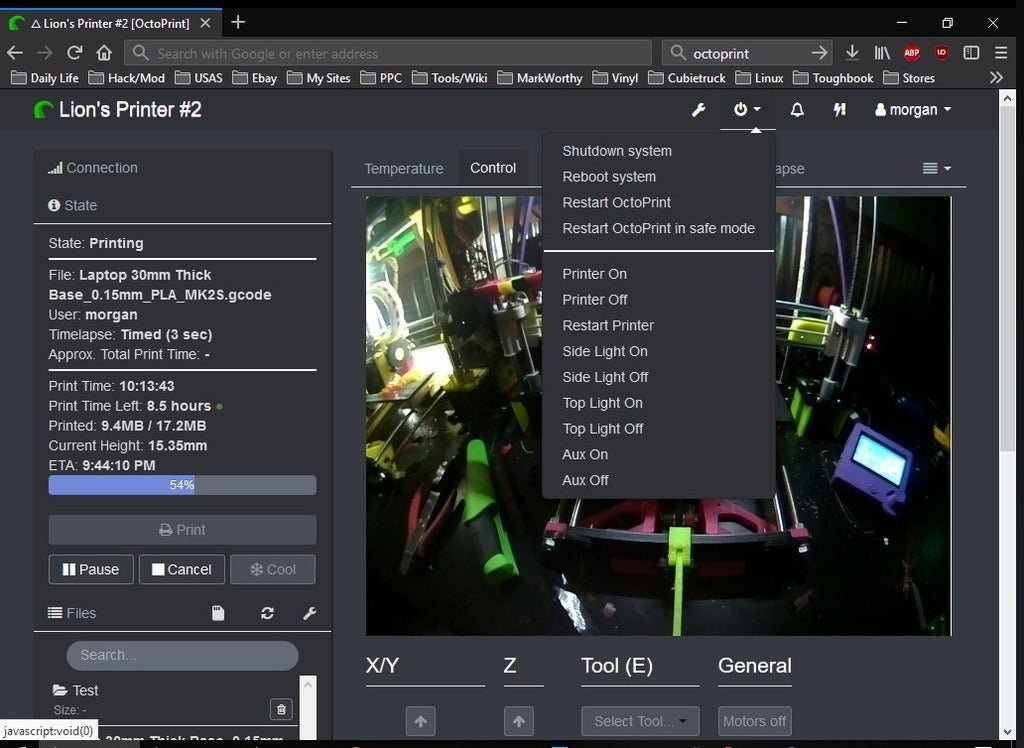The height and width of the screenshot is (748, 1024).
Task: Open folder management wrench in Files panel
Action: click(310, 613)
